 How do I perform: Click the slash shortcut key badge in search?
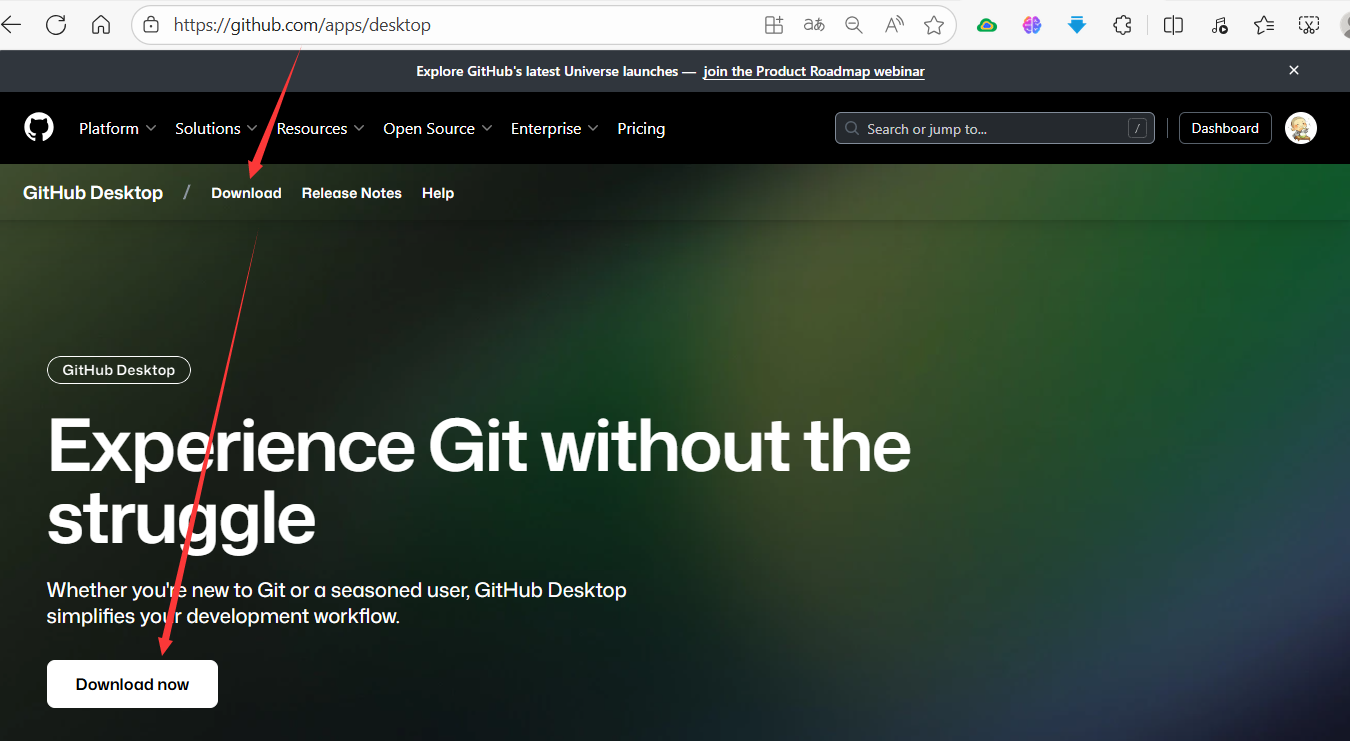coord(1137,128)
